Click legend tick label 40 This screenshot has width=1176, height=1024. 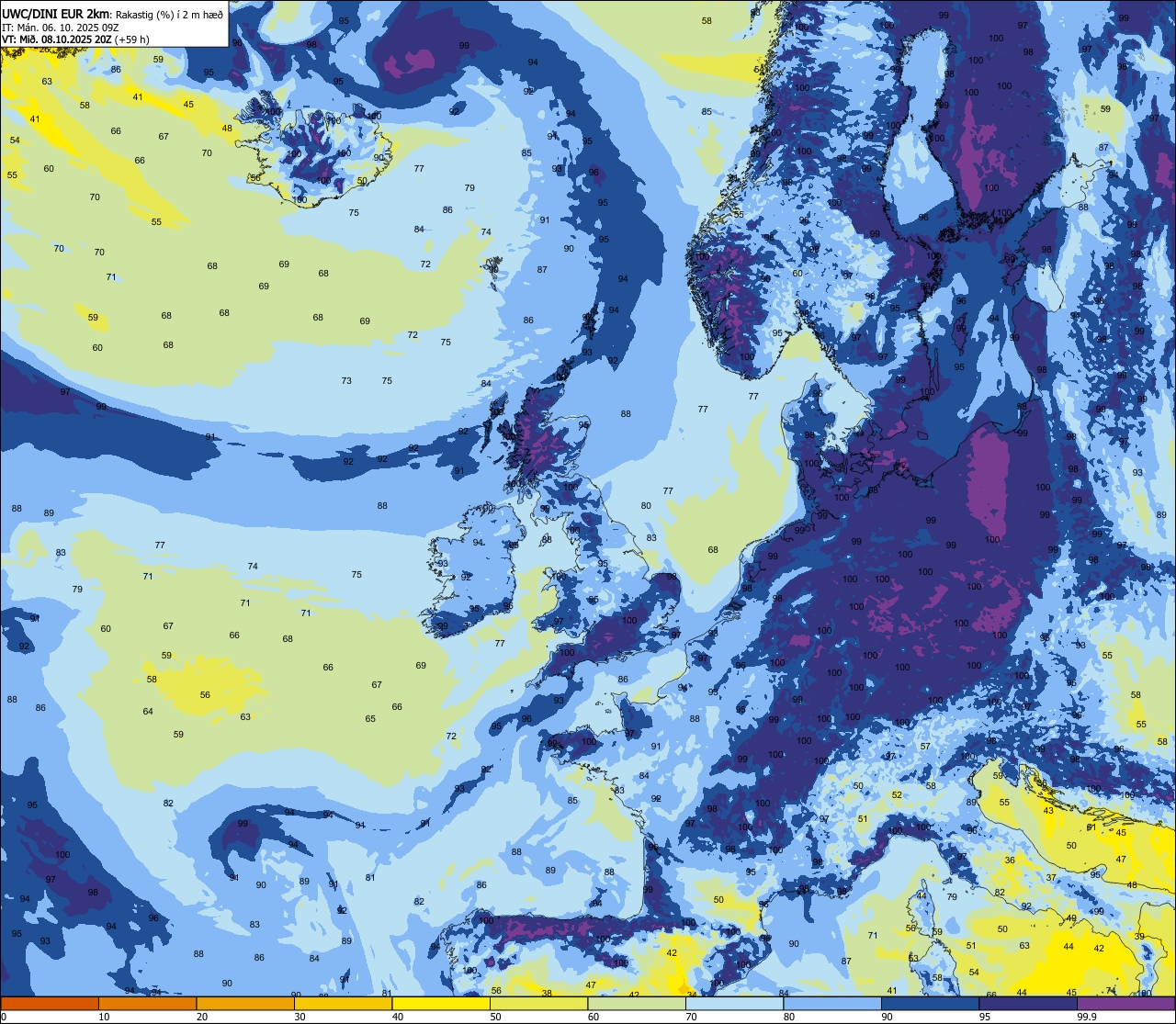coord(397,1017)
